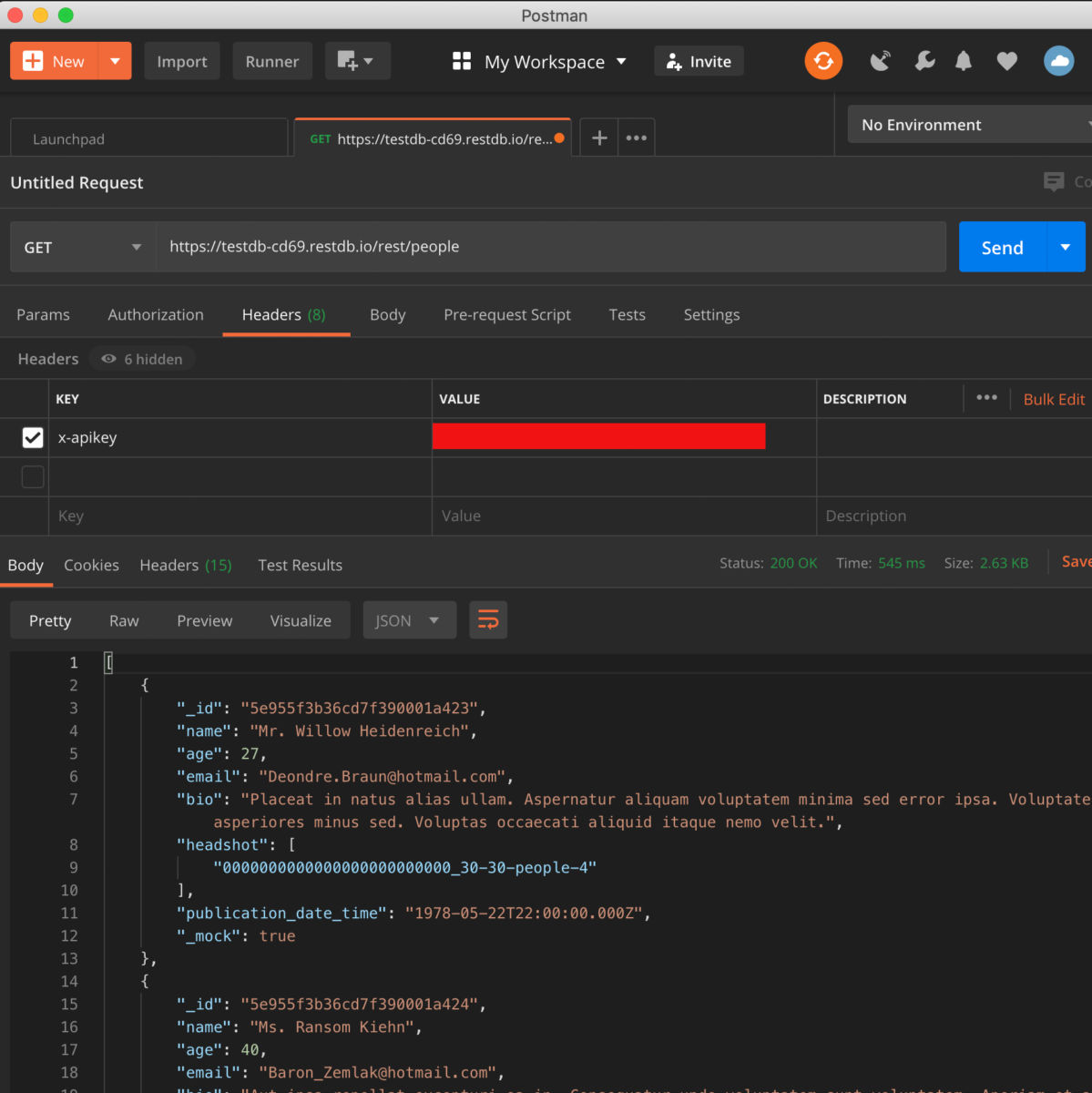Open Postman settings via the wrench icon
Image resolution: width=1092 pixels, height=1093 pixels.
click(x=924, y=60)
